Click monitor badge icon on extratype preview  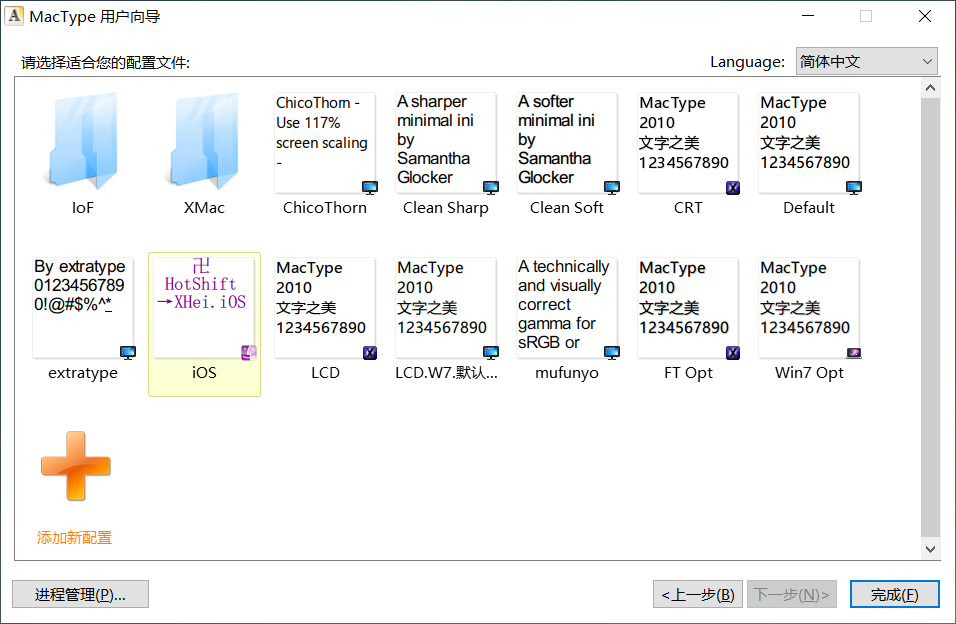[x=127, y=353]
